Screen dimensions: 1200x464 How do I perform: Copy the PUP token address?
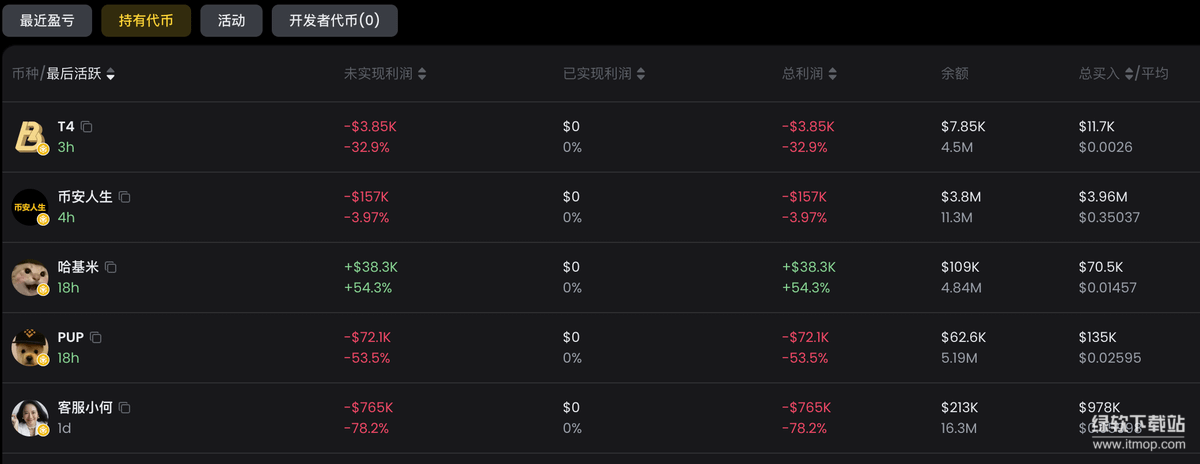click(96, 338)
